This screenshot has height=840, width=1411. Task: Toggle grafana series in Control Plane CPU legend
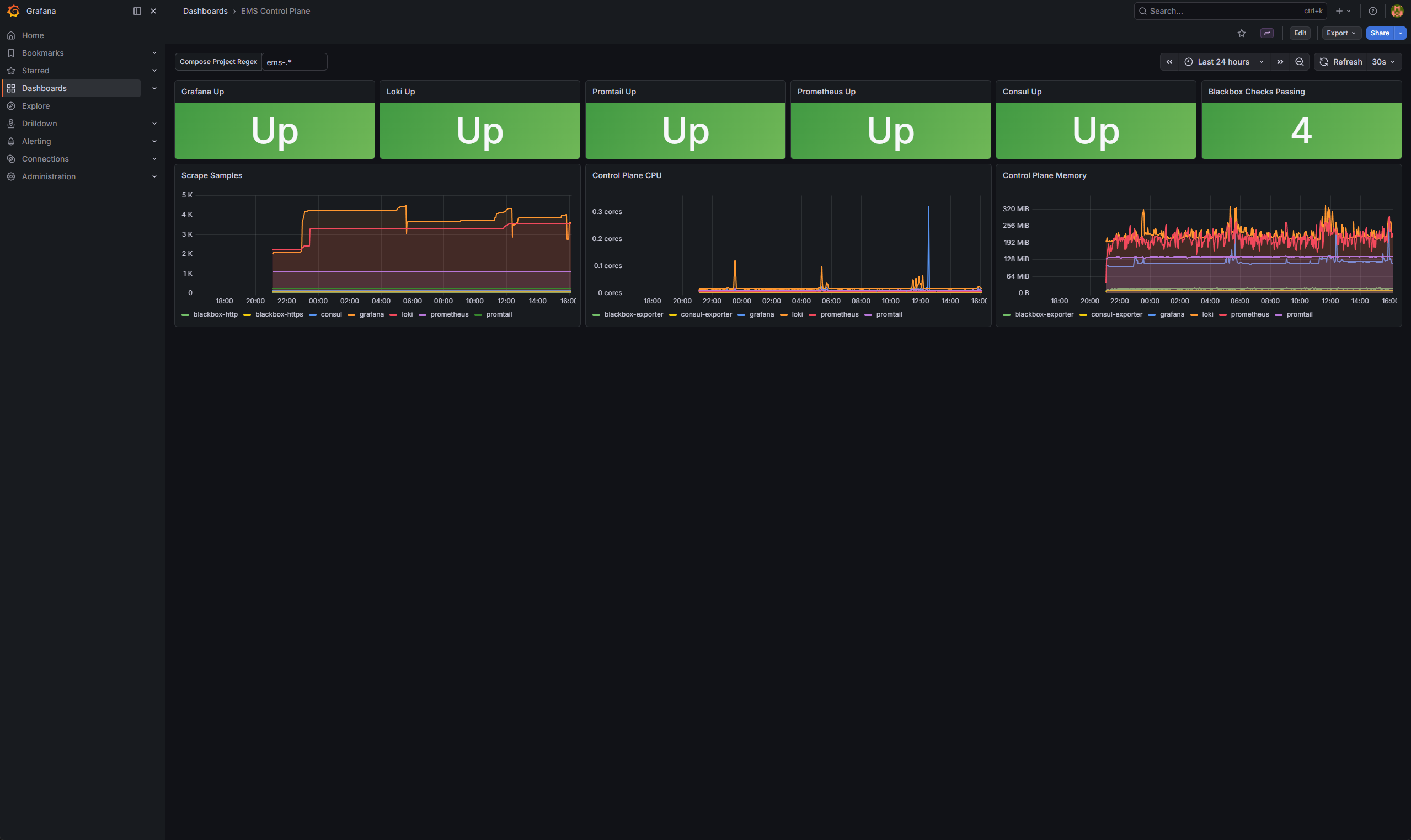click(761, 314)
